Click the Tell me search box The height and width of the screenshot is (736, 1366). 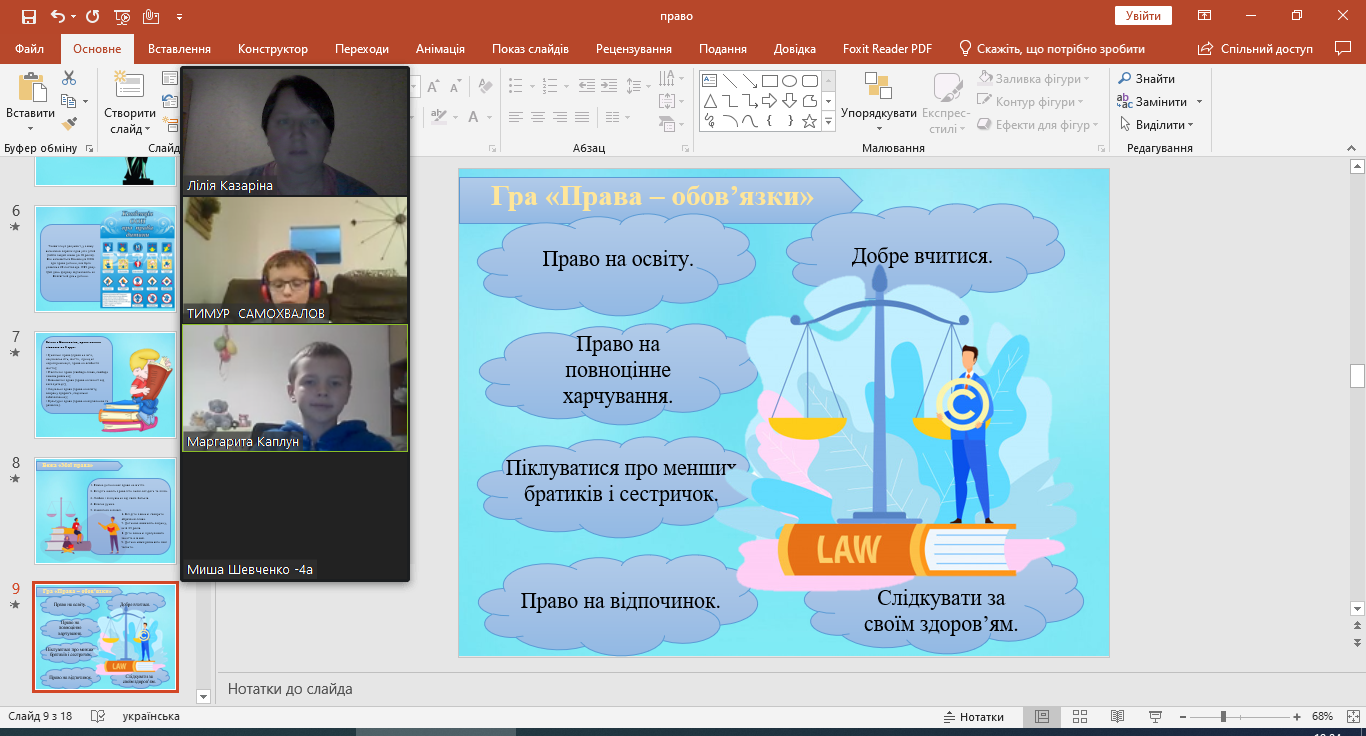point(1052,49)
